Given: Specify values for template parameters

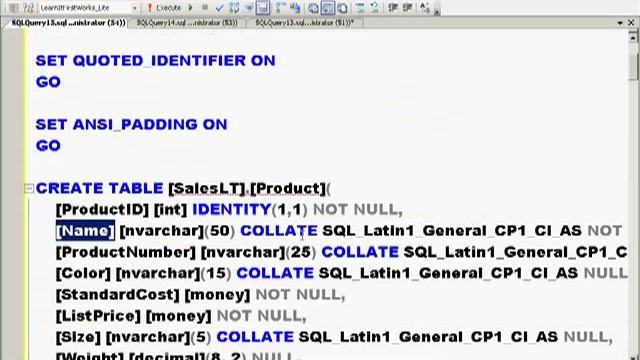Looking at the screenshot, I should tap(424, 7).
